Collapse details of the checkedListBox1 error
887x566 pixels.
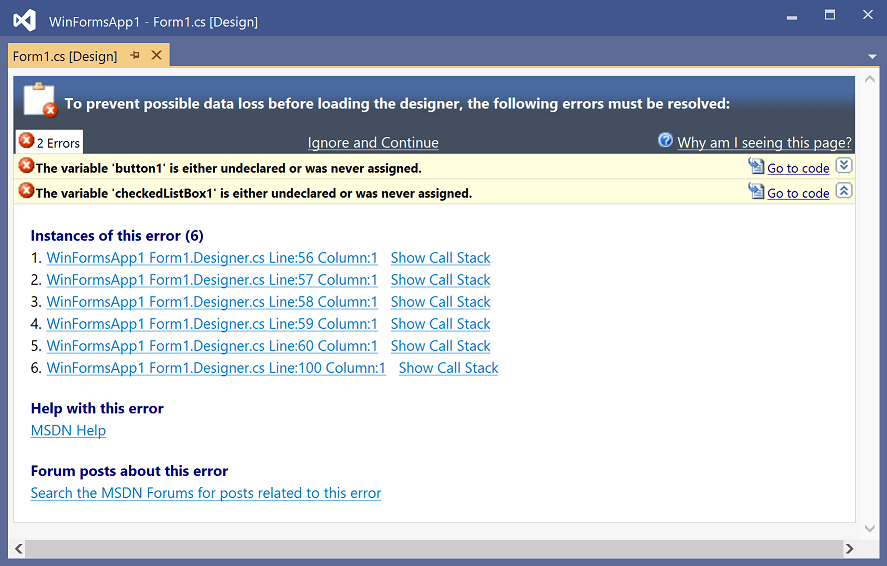tap(843, 191)
